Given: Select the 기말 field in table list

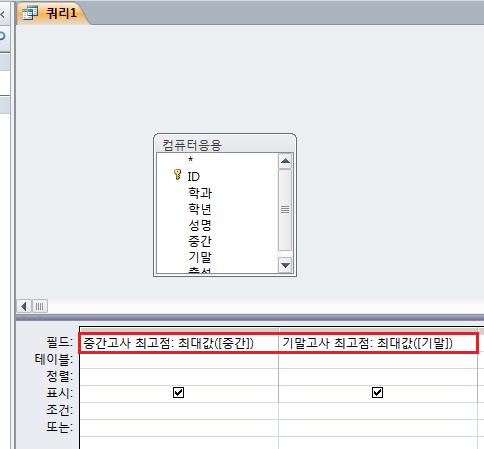Looking at the screenshot, I should (x=200, y=257).
